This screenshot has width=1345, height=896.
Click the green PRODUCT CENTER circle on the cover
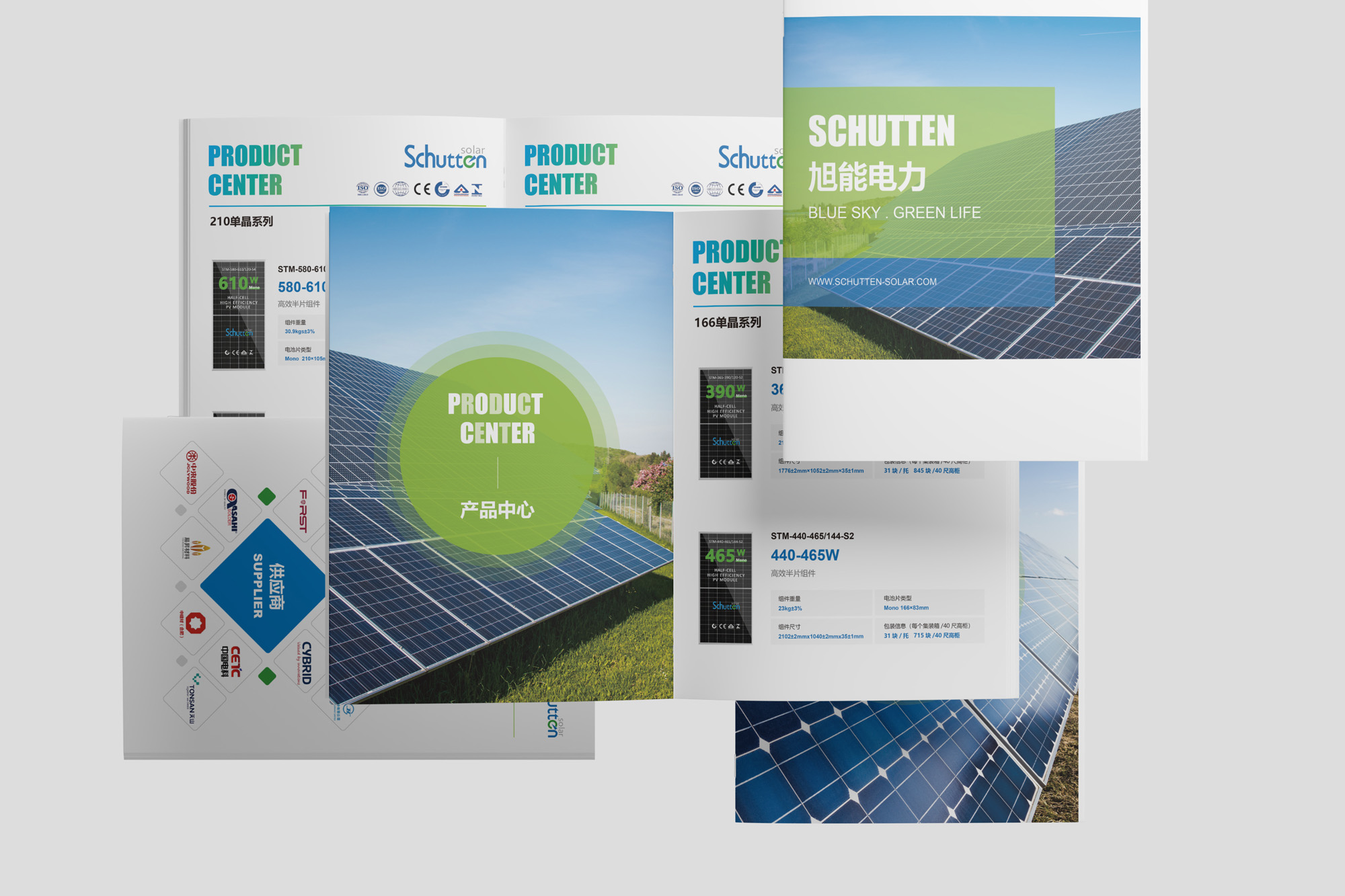click(497, 456)
